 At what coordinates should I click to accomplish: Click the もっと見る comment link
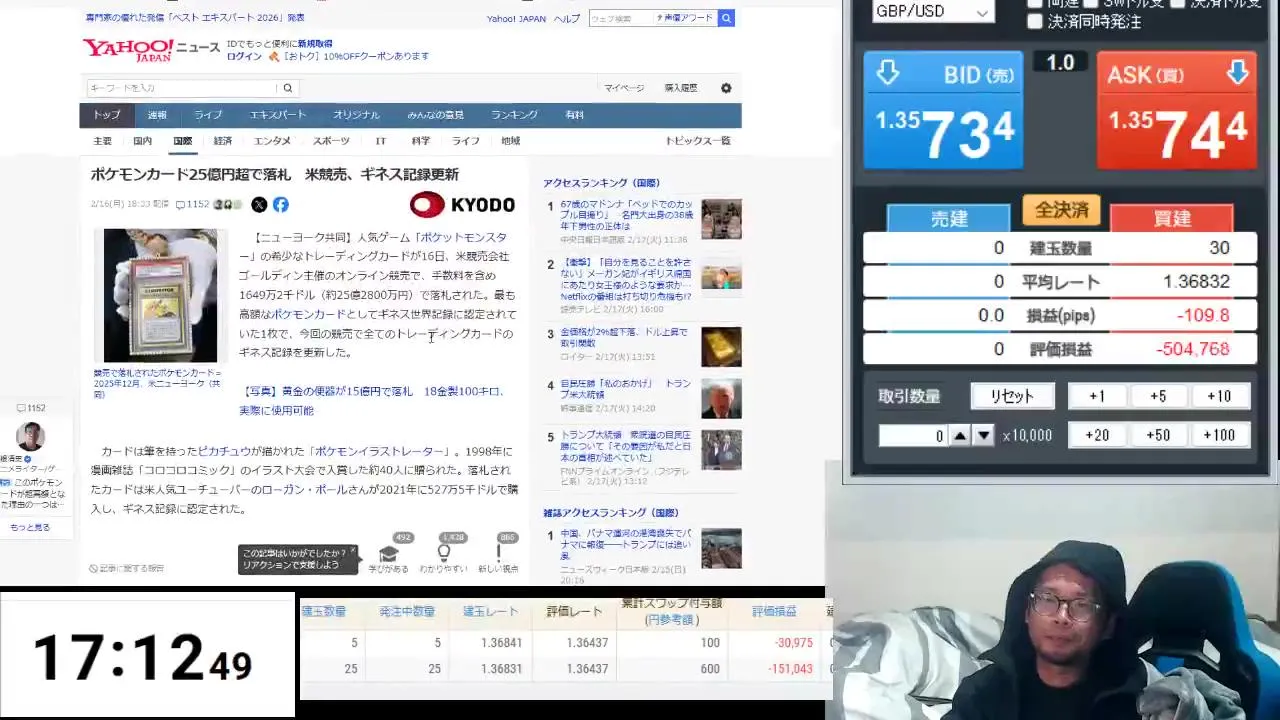click(30, 527)
